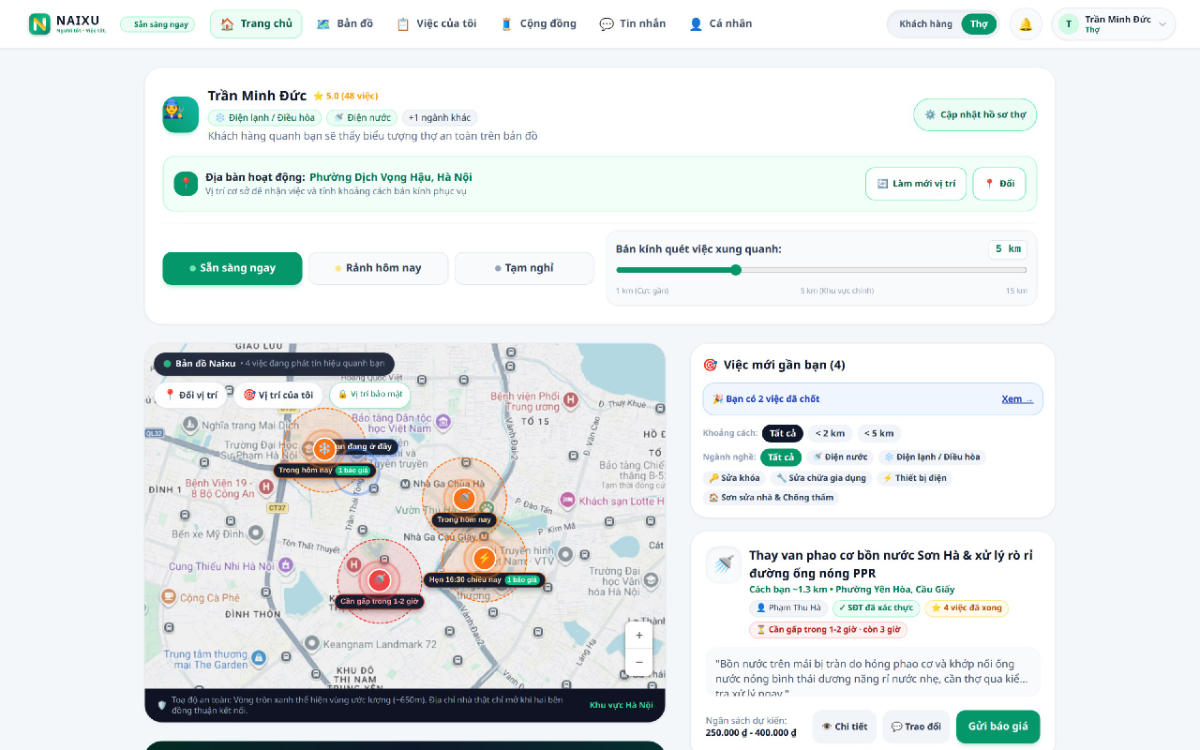Click the Trao đổi button on the job card
Image resolution: width=1200 pixels, height=750 pixels.
coord(916,727)
